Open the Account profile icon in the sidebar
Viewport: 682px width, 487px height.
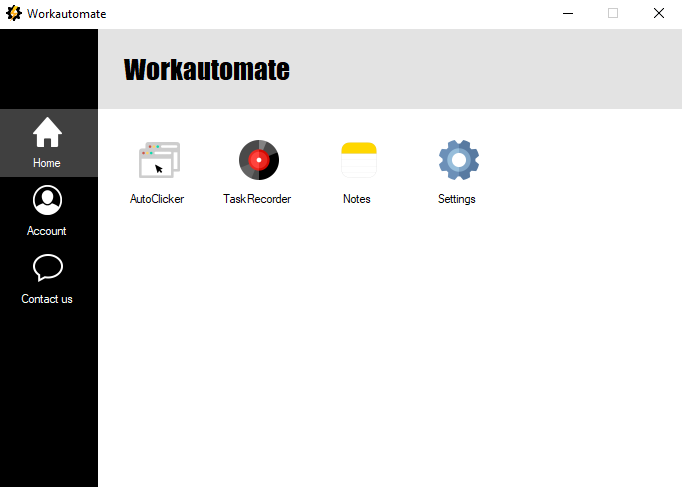pyautogui.click(x=47, y=200)
